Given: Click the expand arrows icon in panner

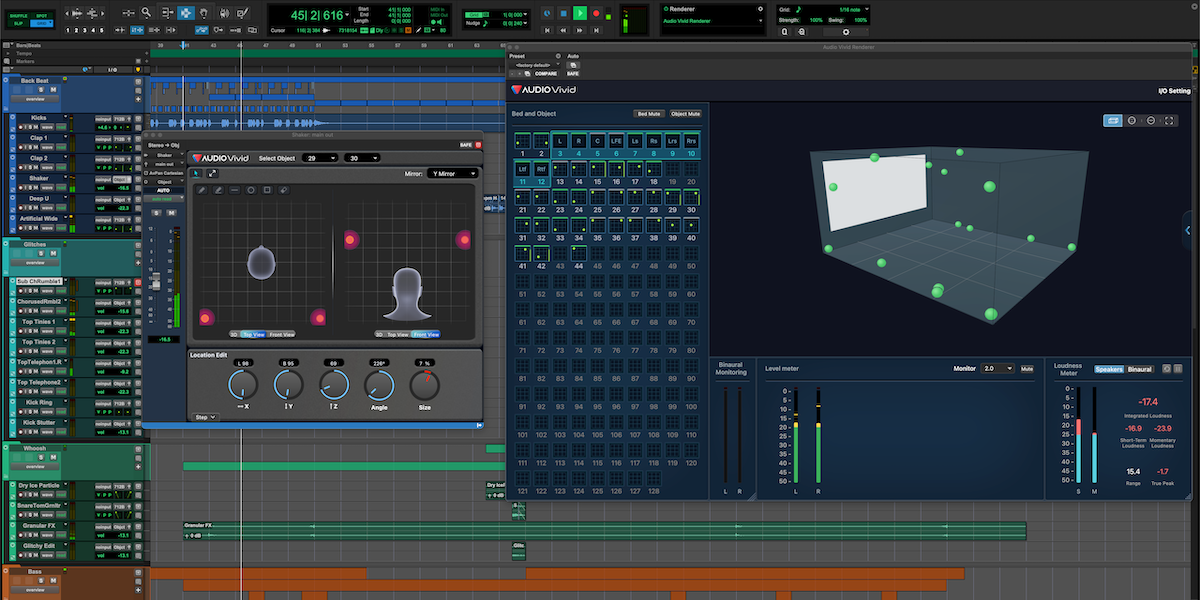Looking at the screenshot, I should pyautogui.click(x=213, y=173).
